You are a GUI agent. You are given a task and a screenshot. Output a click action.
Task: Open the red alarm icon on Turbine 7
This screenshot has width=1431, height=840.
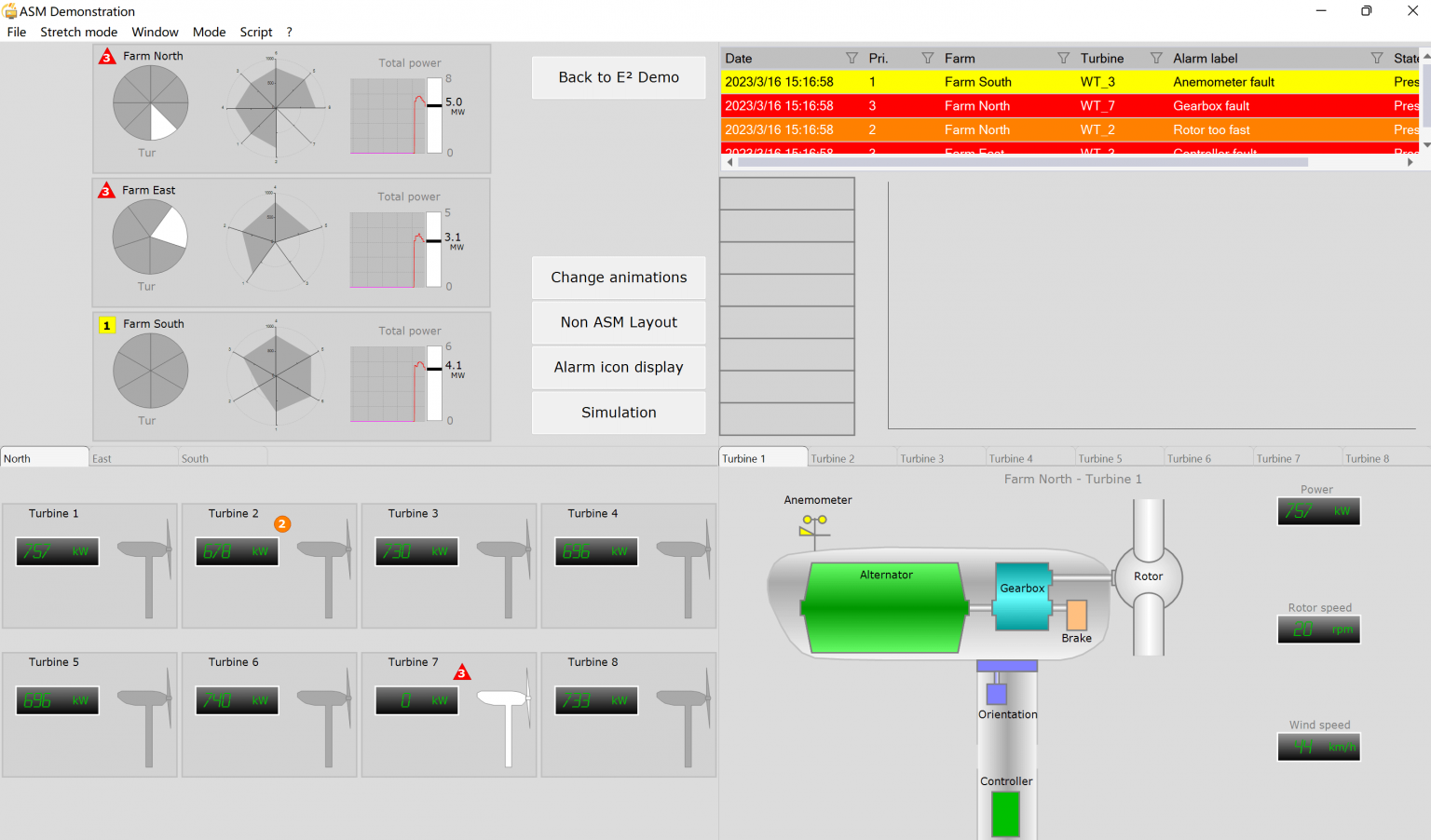(462, 671)
